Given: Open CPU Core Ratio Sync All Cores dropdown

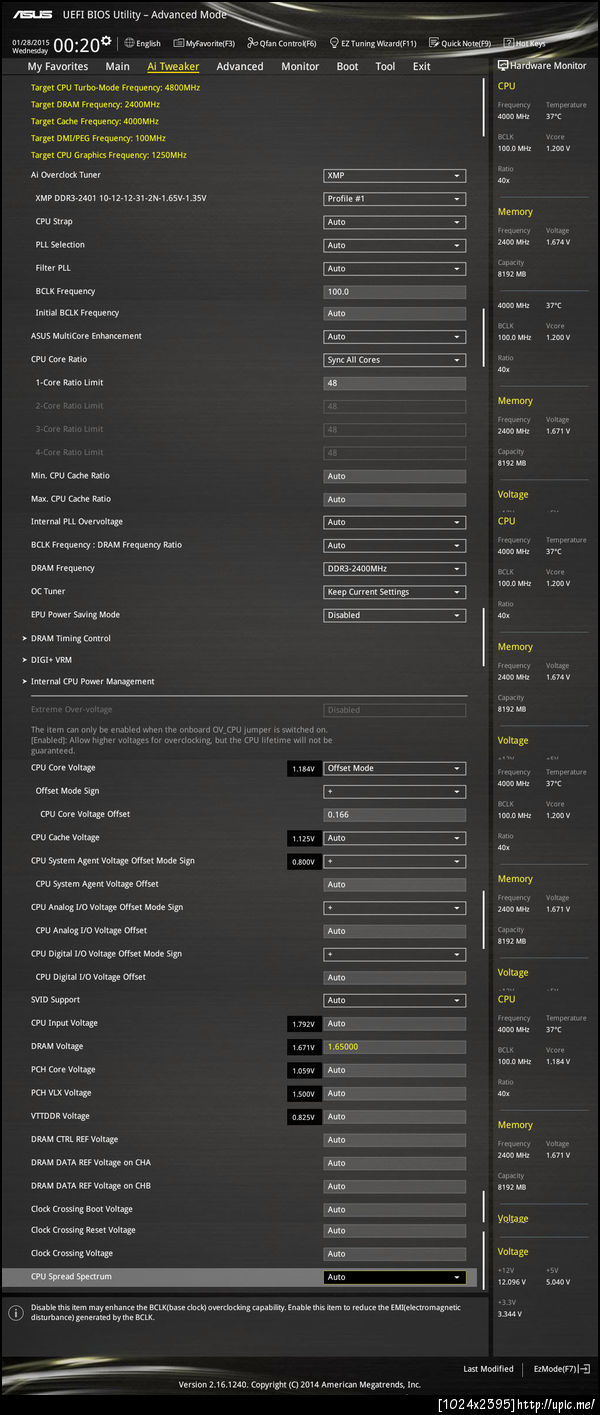Looking at the screenshot, I should [x=395, y=360].
